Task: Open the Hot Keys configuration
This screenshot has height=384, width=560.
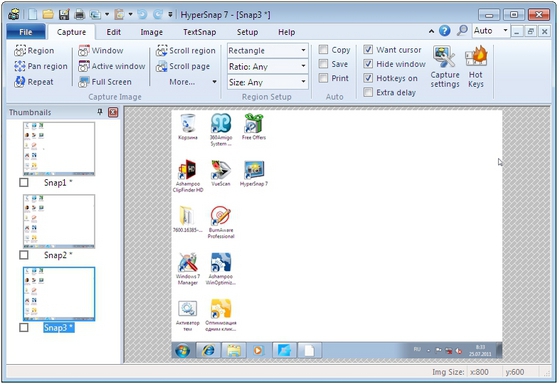Action: coord(476,67)
